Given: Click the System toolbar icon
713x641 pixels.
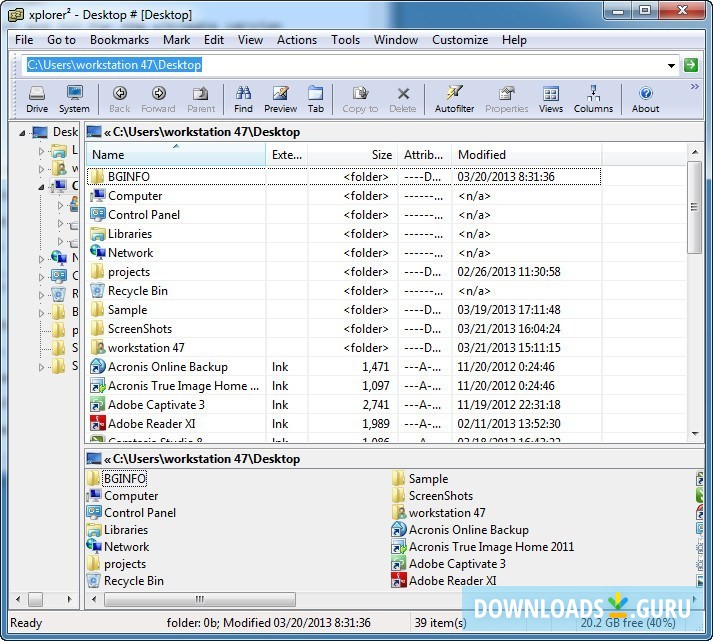Looking at the screenshot, I should pyautogui.click(x=74, y=99).
